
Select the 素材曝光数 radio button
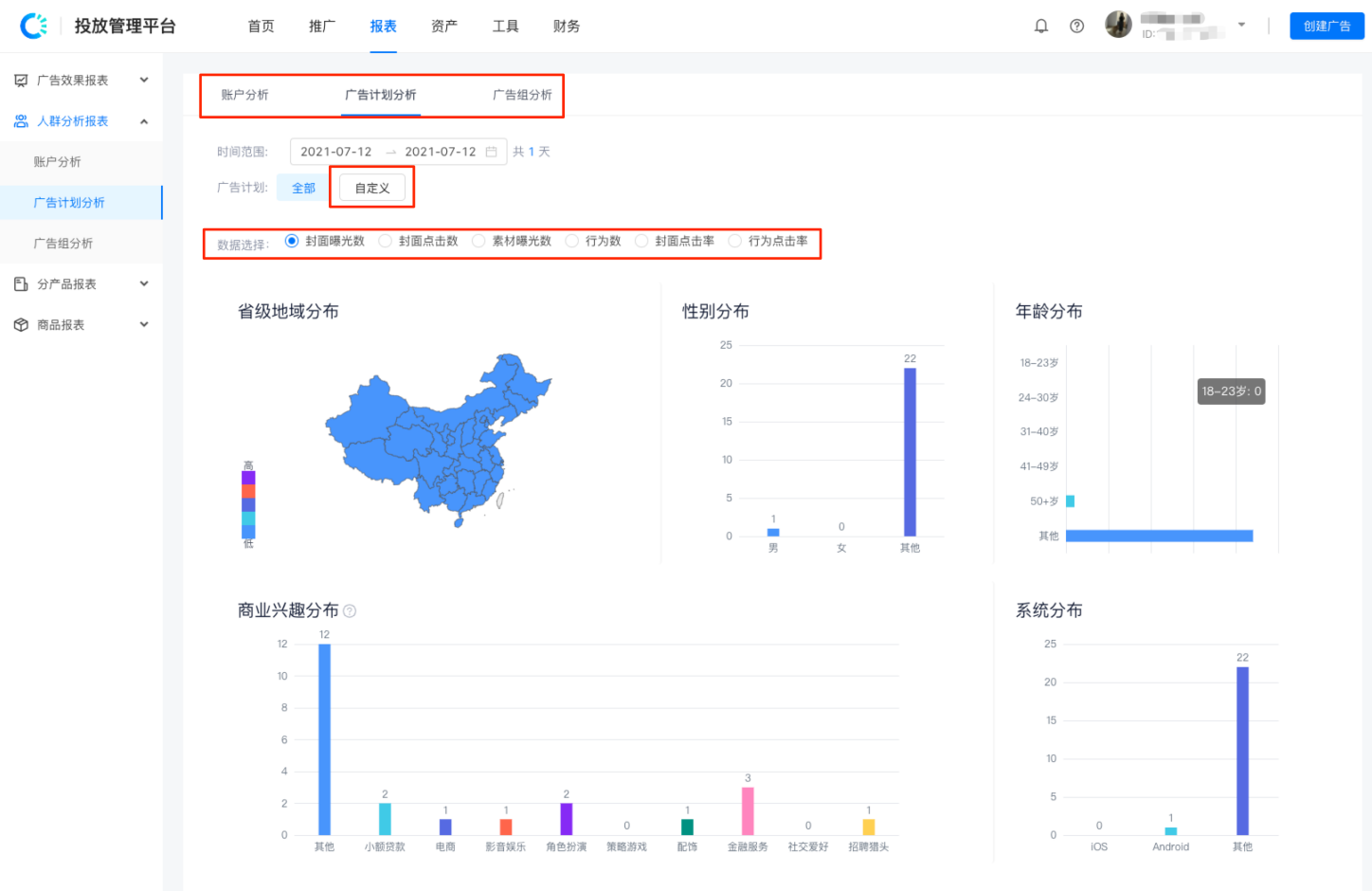[478, 242]
